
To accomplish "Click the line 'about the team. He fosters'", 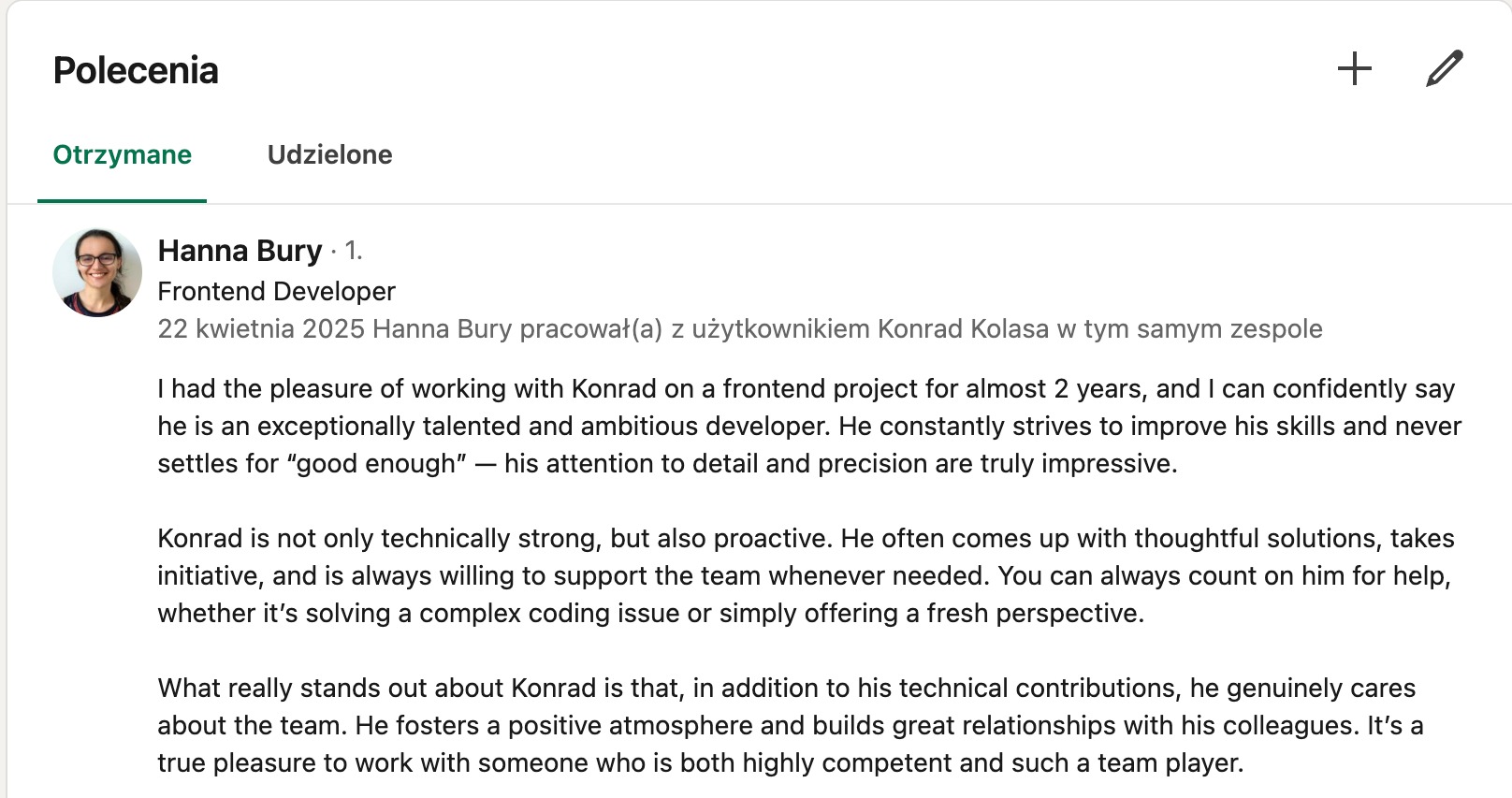I will tap(790, 726).
